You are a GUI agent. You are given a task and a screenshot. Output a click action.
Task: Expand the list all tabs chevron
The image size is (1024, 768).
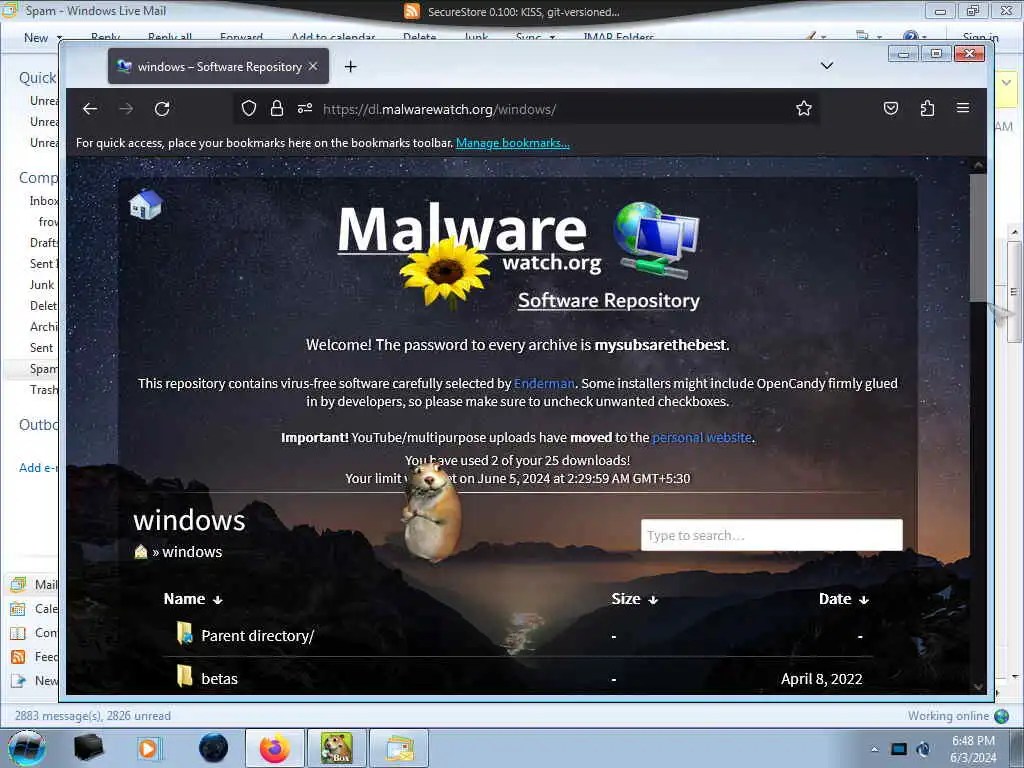(827, 66)
